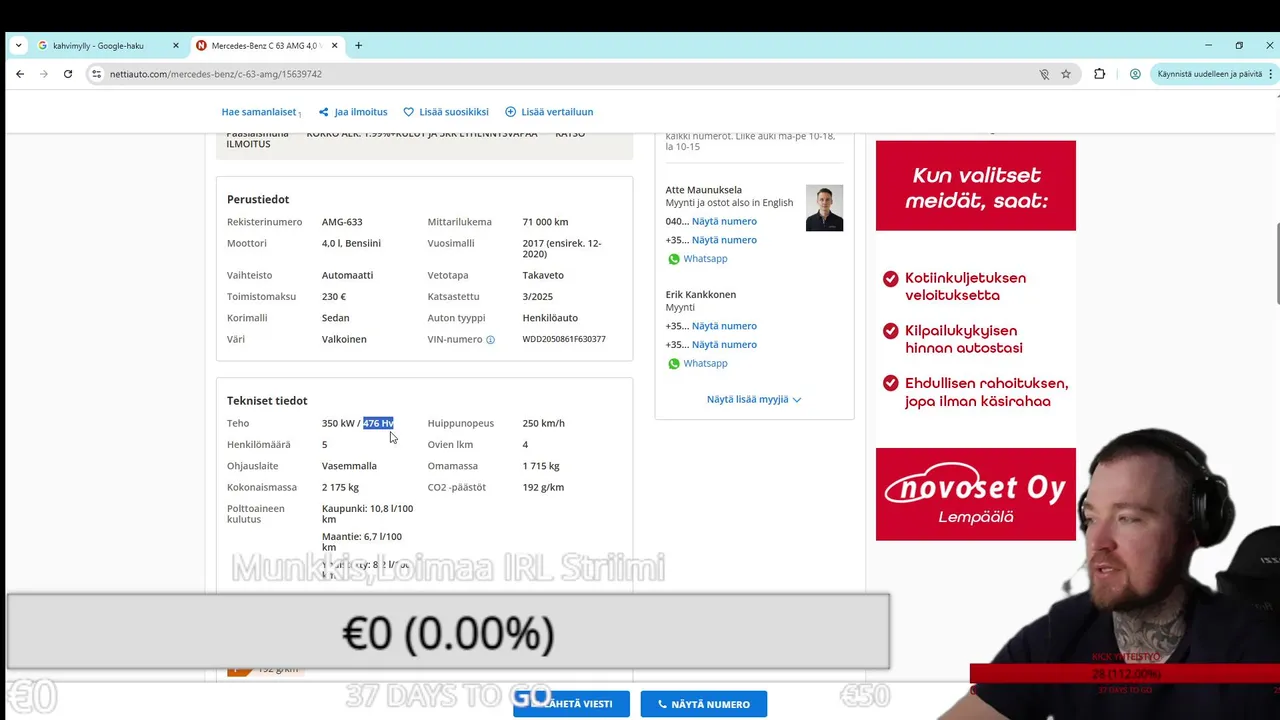Open site information icon in address bar
Image resolution: width=1280 pixels, height=720 pixels.
click(x=97, y=74)
